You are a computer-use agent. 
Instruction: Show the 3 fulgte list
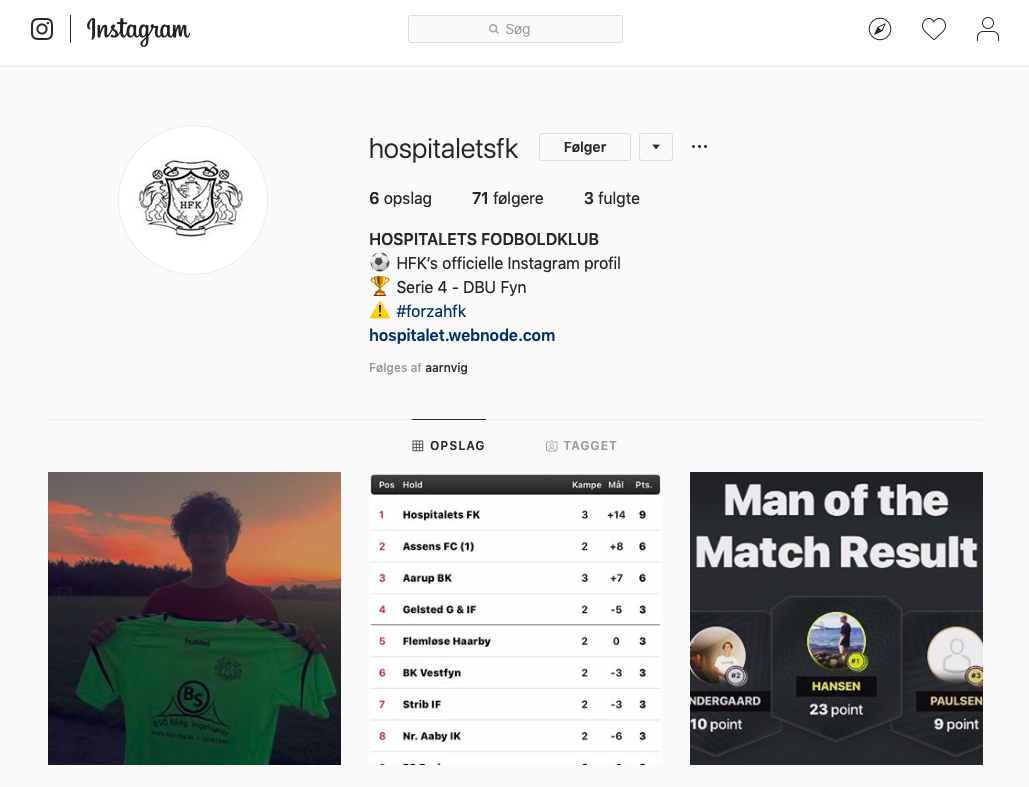(x=612, y=198)
